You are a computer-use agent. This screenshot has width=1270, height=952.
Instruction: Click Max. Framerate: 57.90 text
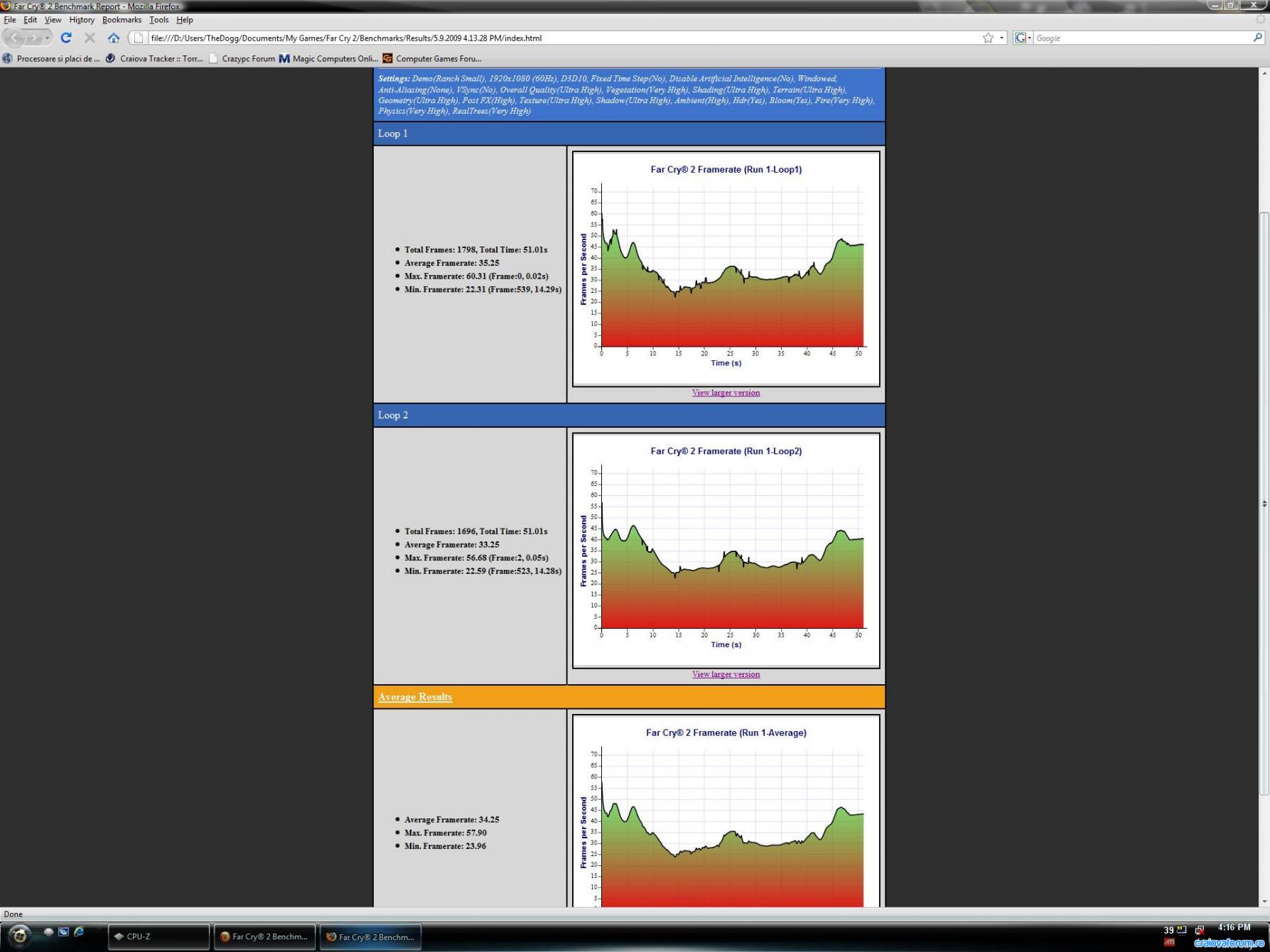(x=445, y=833)
